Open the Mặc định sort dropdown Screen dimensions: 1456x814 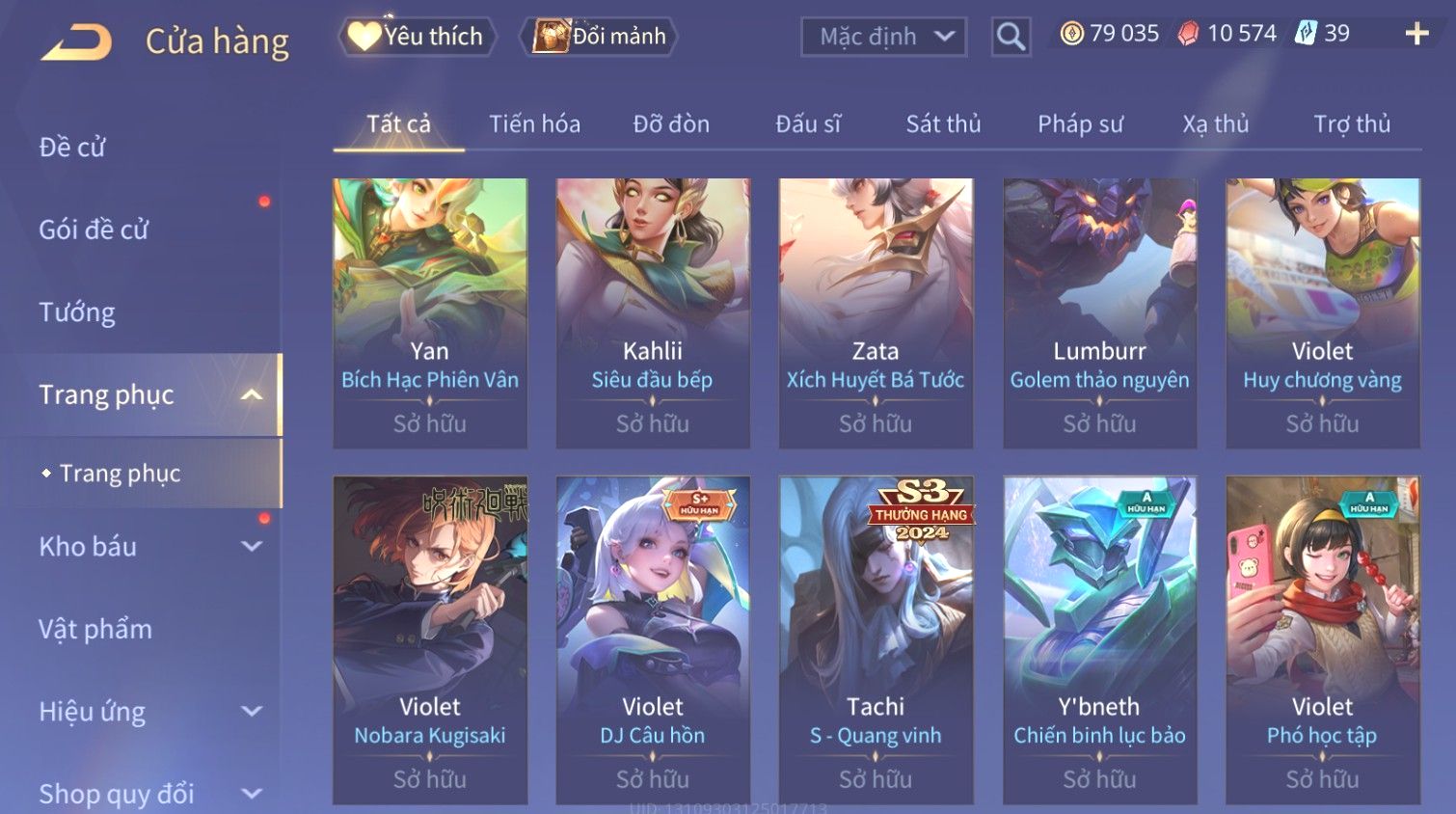(883, 37)
